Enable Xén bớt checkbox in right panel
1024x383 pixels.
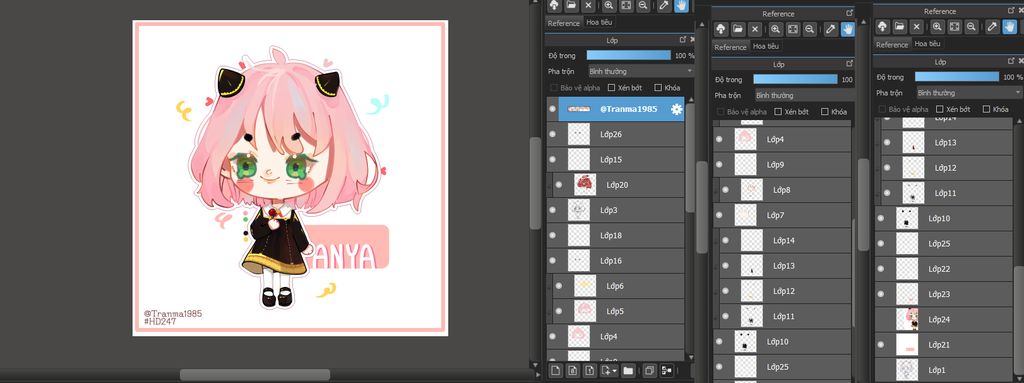click(940, 109)
